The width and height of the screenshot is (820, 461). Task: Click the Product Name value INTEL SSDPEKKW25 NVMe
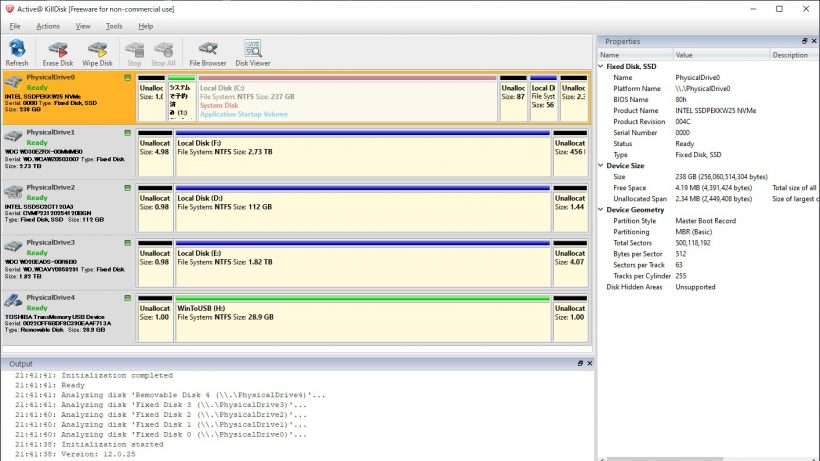tap(715, 110)
